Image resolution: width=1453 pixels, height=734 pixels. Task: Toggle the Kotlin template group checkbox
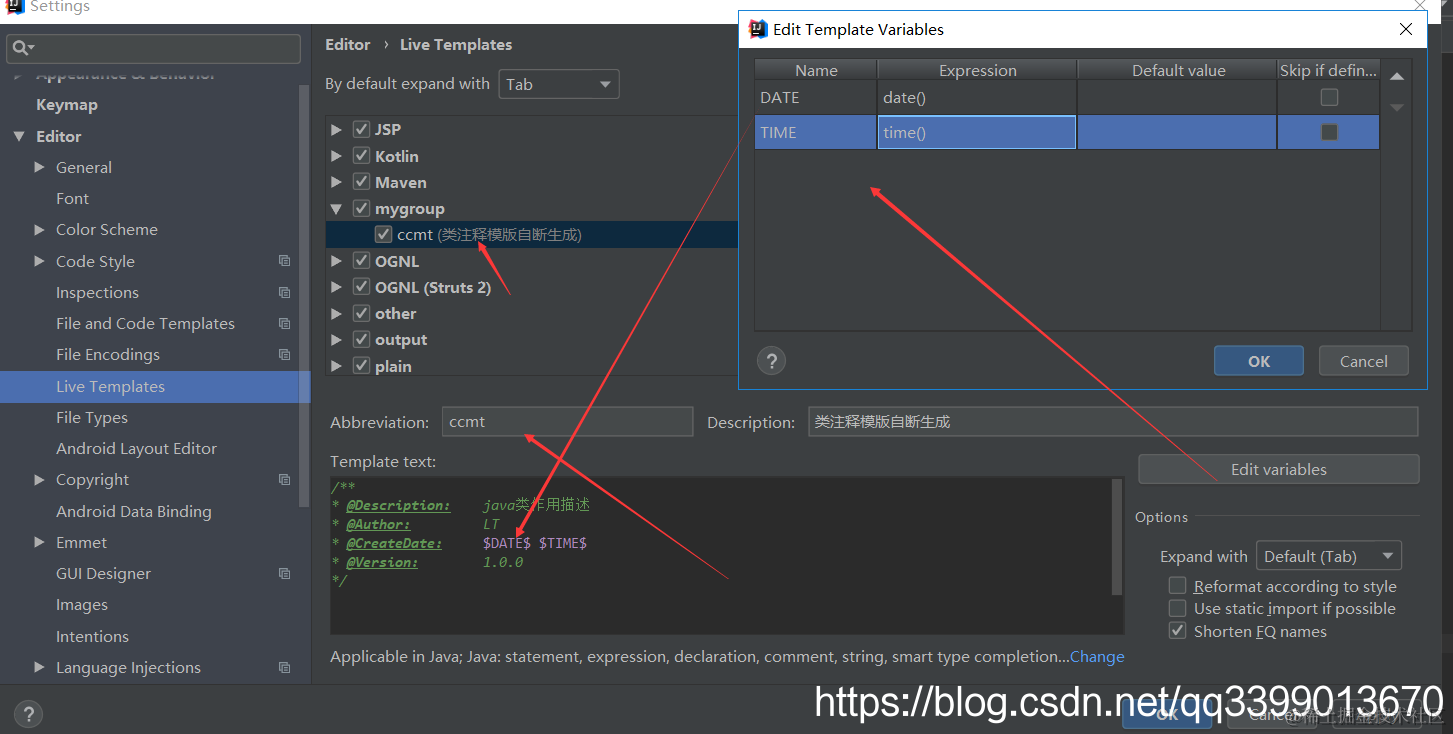361,156
